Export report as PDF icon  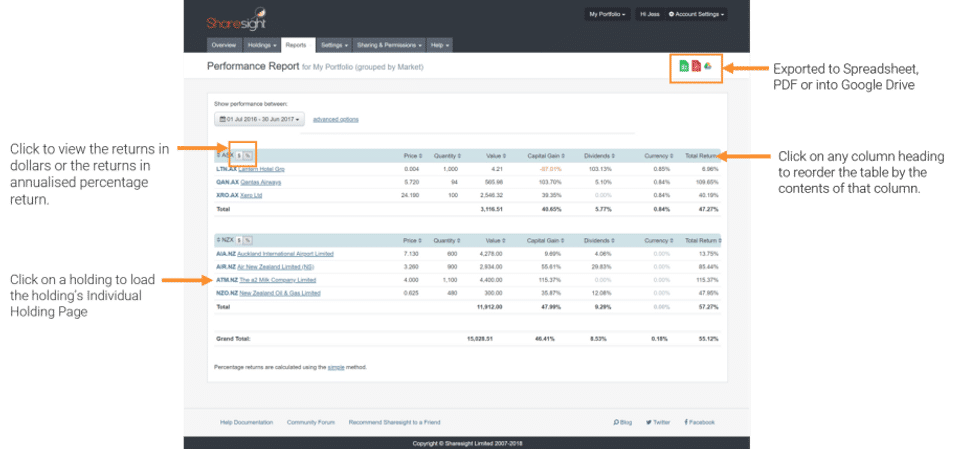(696, 66)
